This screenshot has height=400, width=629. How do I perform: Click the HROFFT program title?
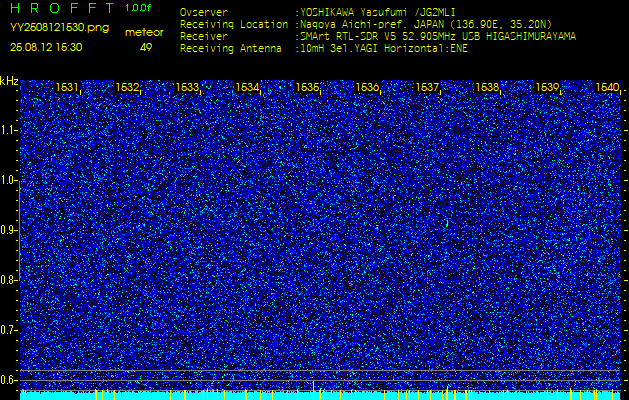click(x=61, y=8)
